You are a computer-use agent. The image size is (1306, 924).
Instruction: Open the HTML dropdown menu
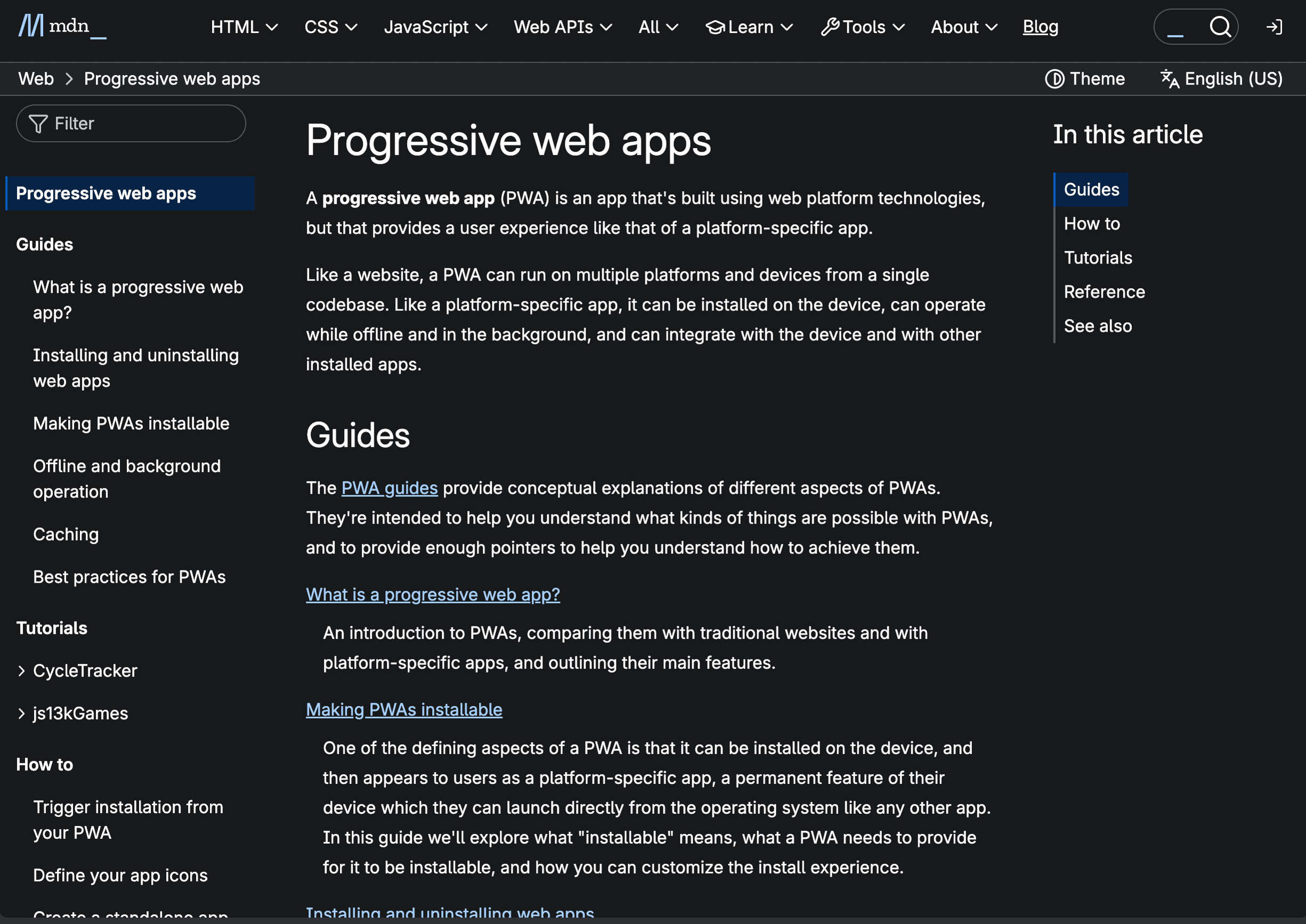pyautogui.click(x=244, y=27)
